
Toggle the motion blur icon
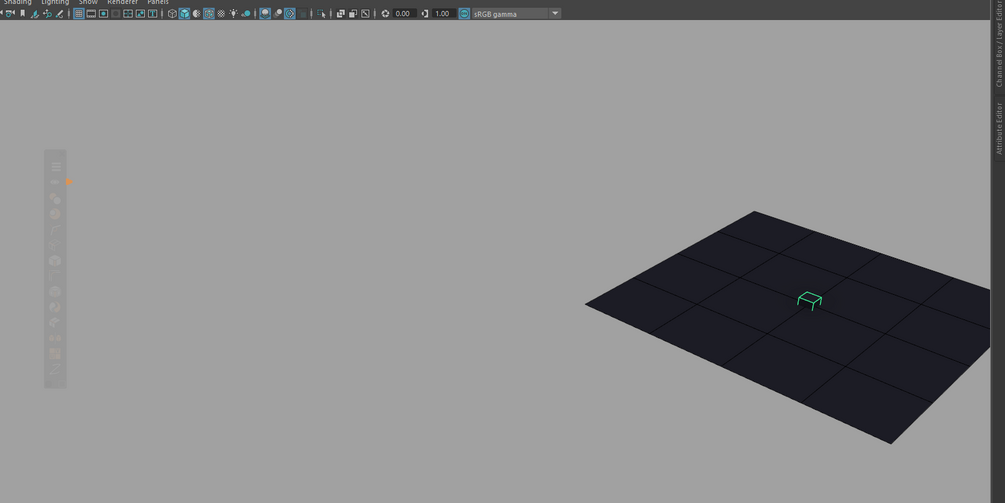point(278,13)
